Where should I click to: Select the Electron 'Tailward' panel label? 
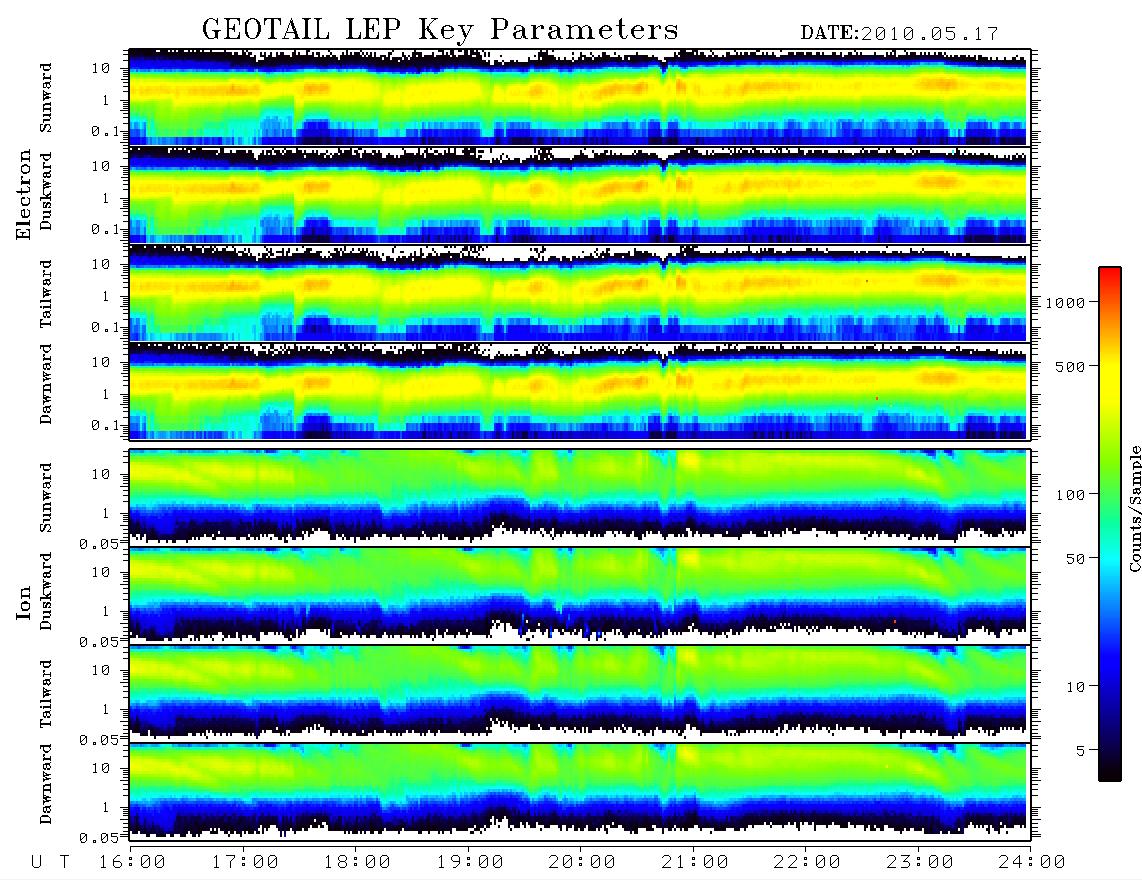pyautogui.click(x=46, y=294)
